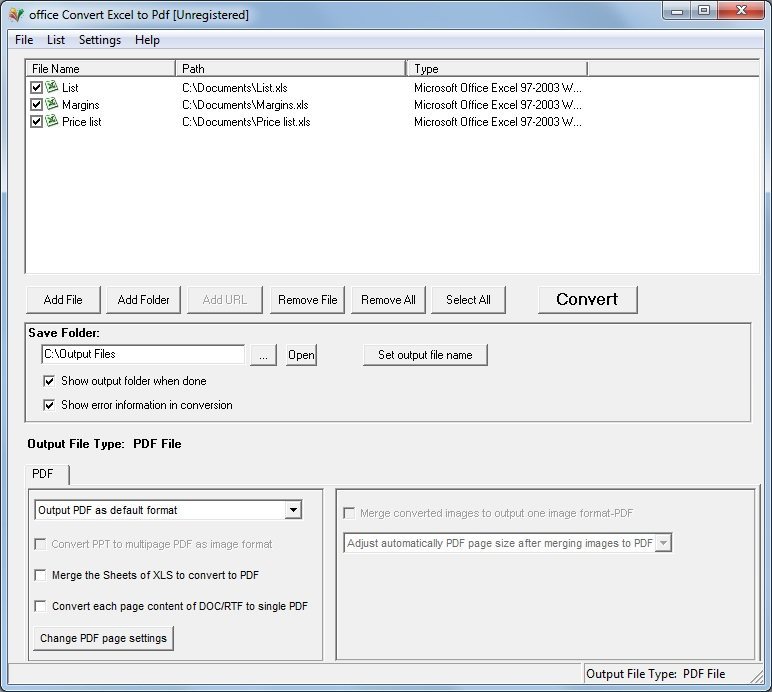The image size is (772, 692).
Task: Open the Help menu
Action: tap(147, 40)
